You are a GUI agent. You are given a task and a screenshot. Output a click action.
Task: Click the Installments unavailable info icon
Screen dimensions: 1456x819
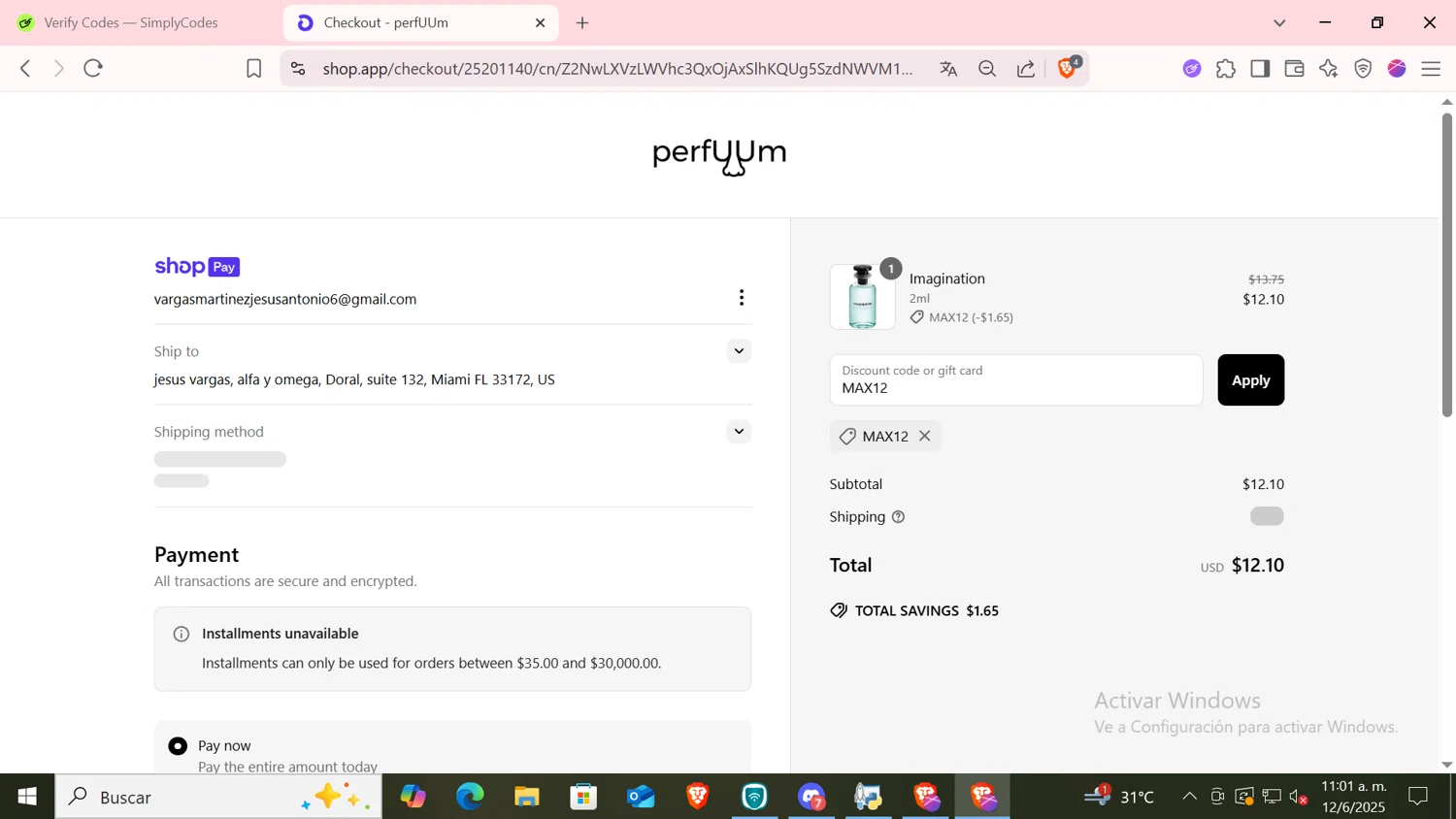pos(182,635)
